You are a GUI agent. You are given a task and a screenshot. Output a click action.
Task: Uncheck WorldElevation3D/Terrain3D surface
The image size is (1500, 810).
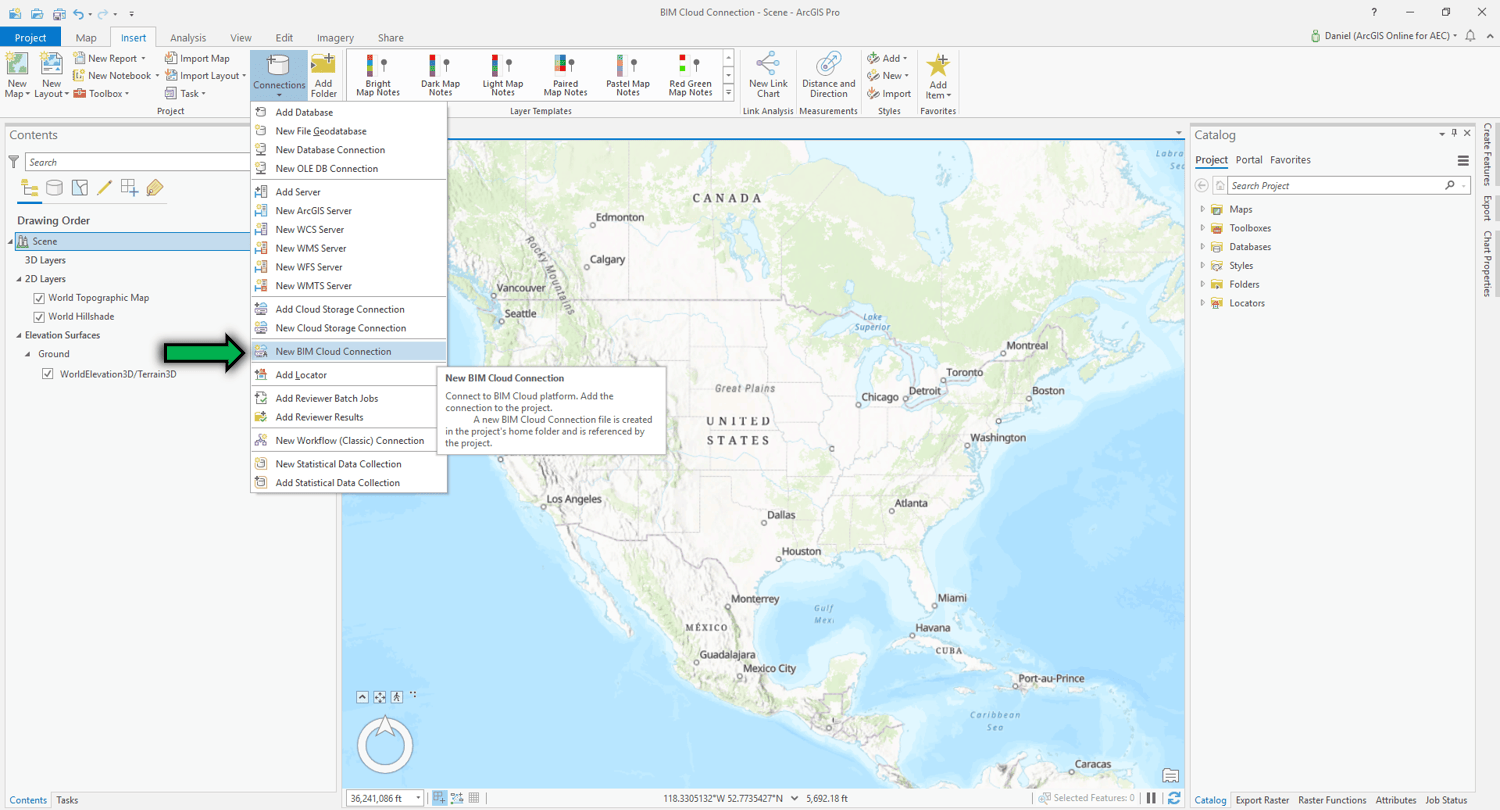coord(47,374)
